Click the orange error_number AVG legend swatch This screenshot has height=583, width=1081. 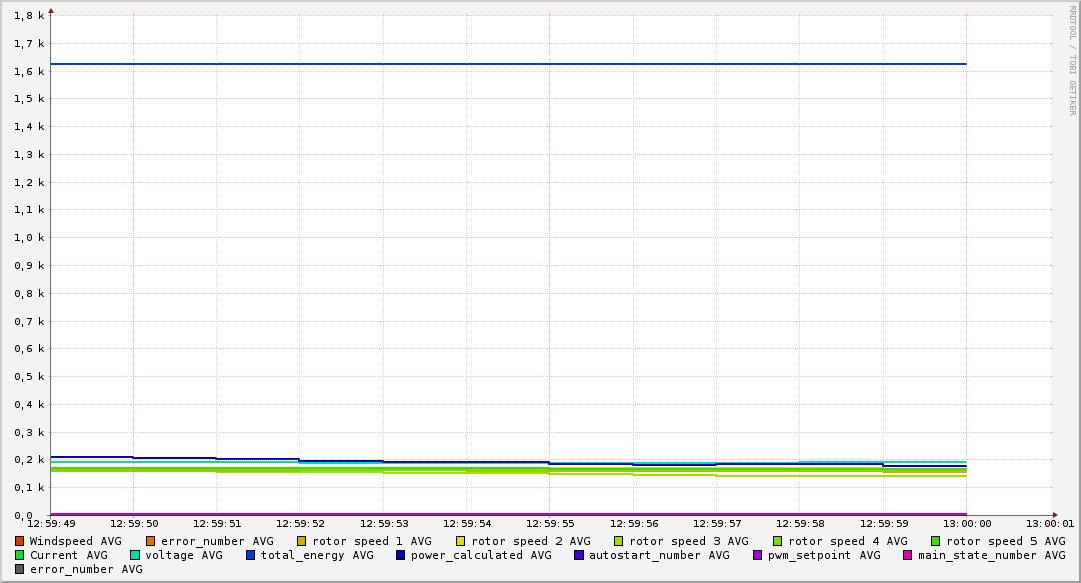tap(151, 541)
